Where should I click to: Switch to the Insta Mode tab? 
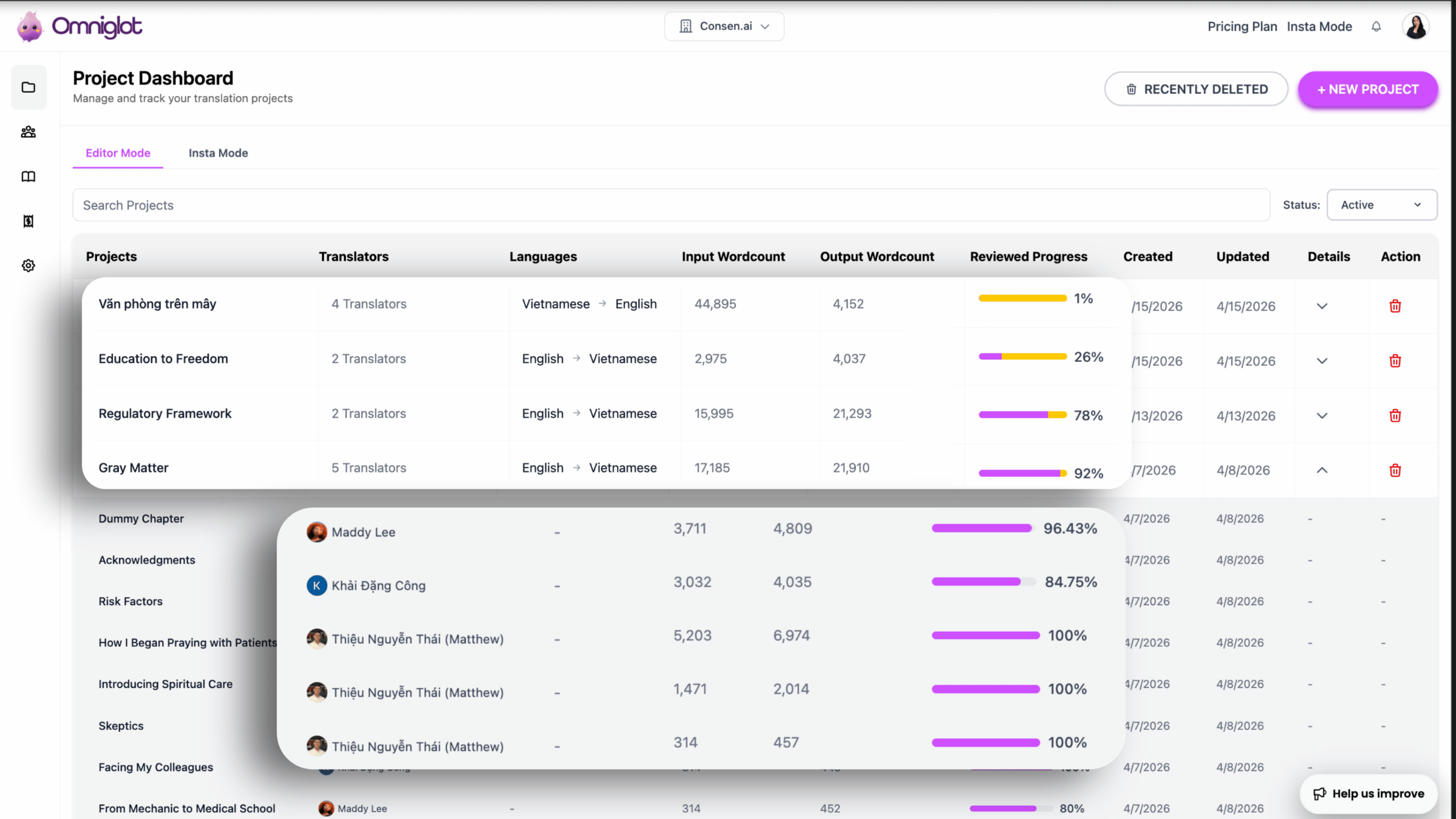218,153
